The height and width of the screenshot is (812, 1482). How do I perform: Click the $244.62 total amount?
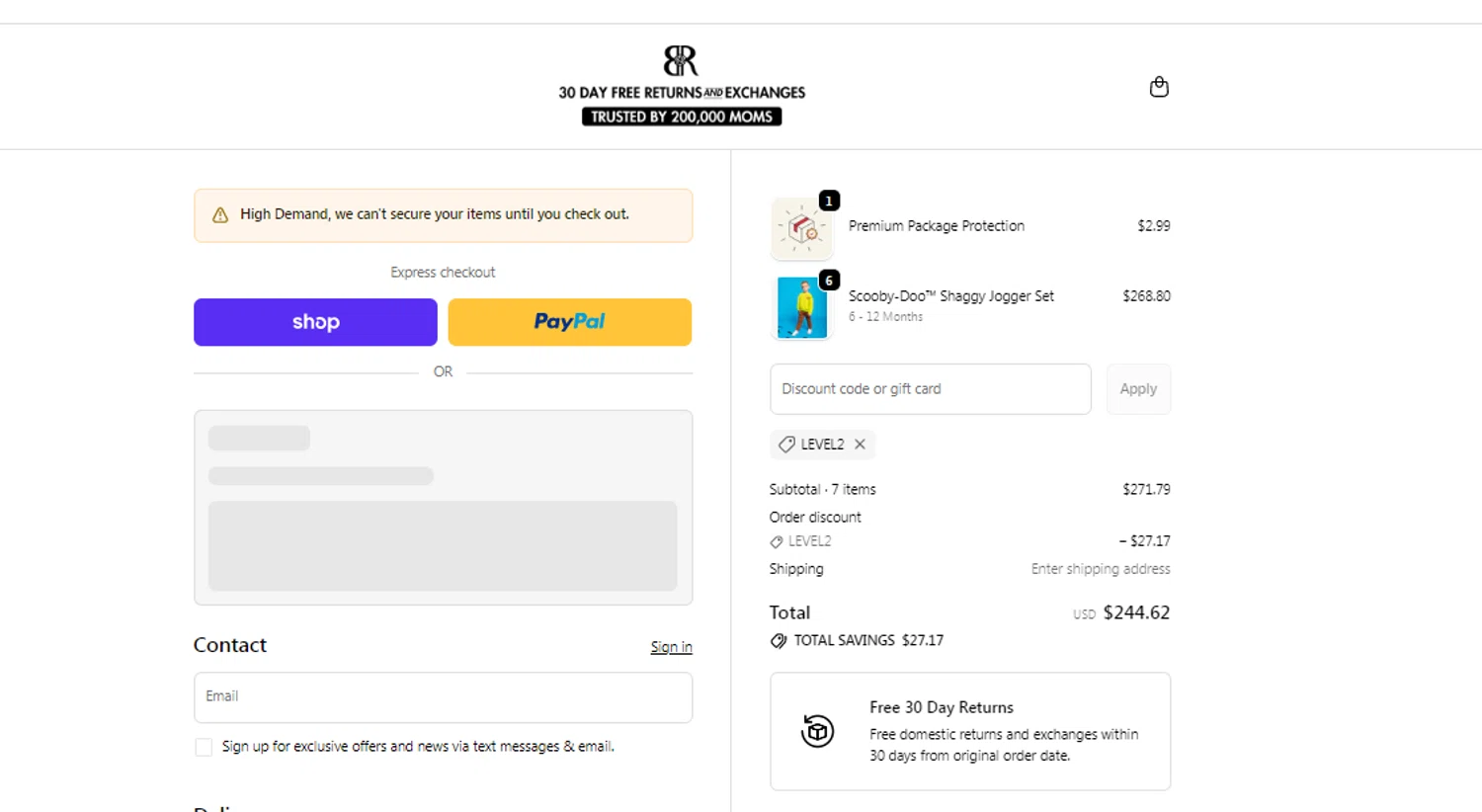[1136, 612]
